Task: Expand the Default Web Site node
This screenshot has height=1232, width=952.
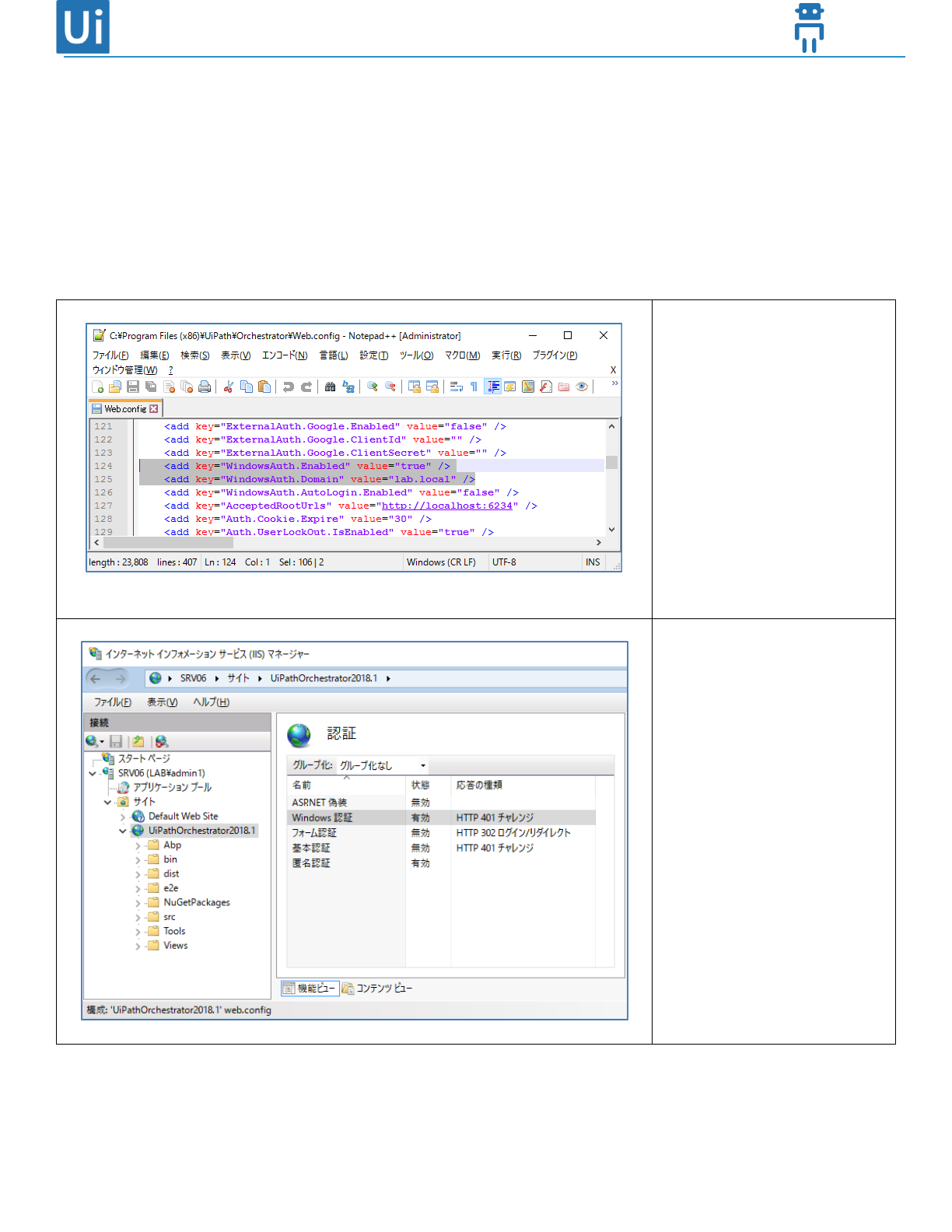Action: 123,817
